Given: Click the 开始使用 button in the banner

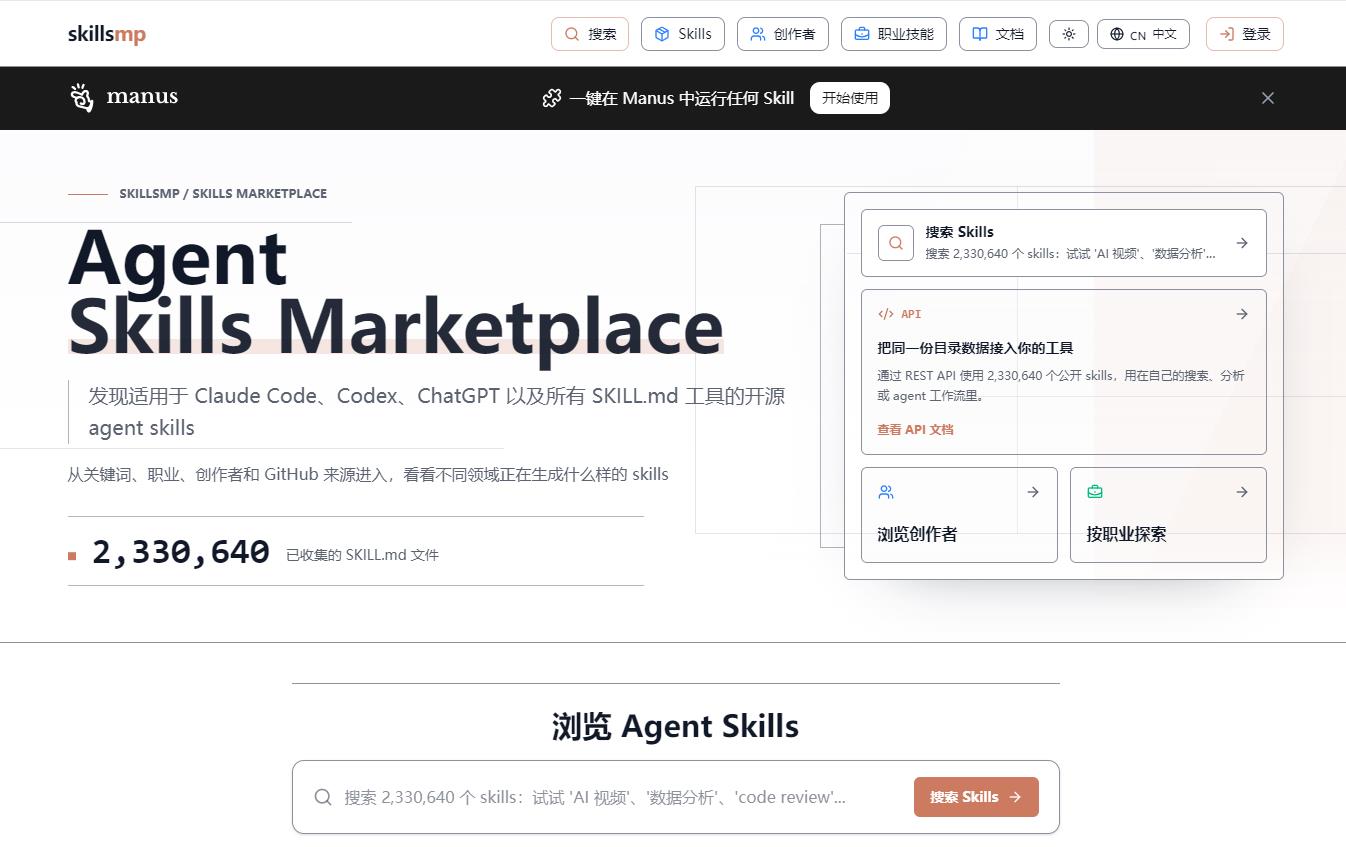Looking at the screenshot, I should (x=850, y=98).
